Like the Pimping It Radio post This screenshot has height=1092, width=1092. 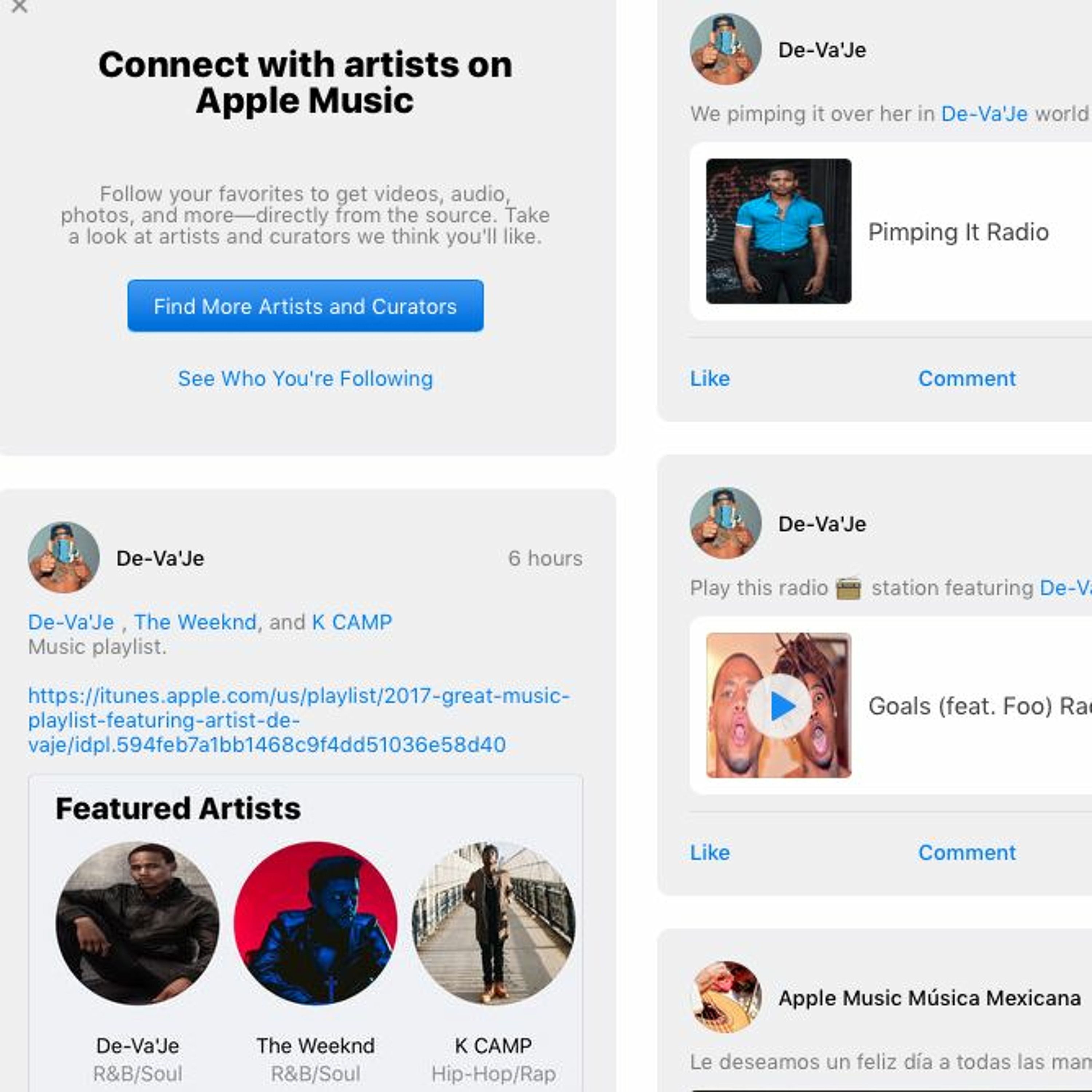point(710,379)
